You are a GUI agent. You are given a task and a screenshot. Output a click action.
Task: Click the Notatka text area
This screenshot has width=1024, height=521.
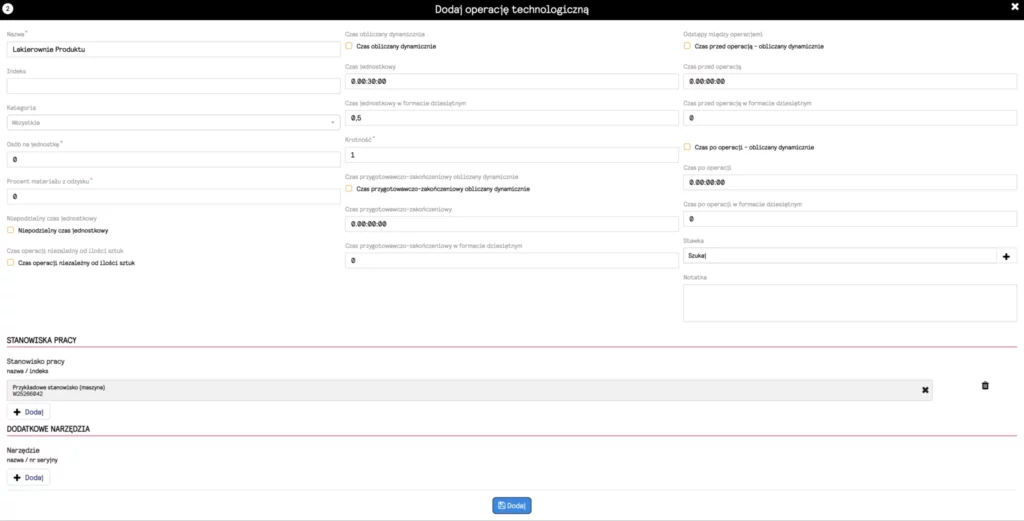point(850,303)
